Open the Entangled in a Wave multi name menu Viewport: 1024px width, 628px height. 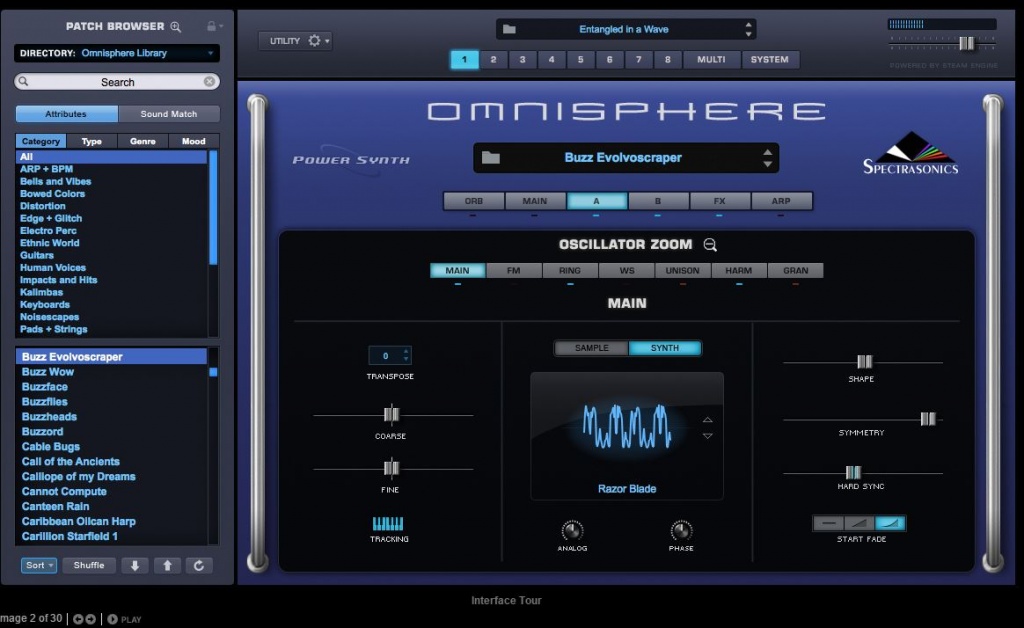click(624, 29)
